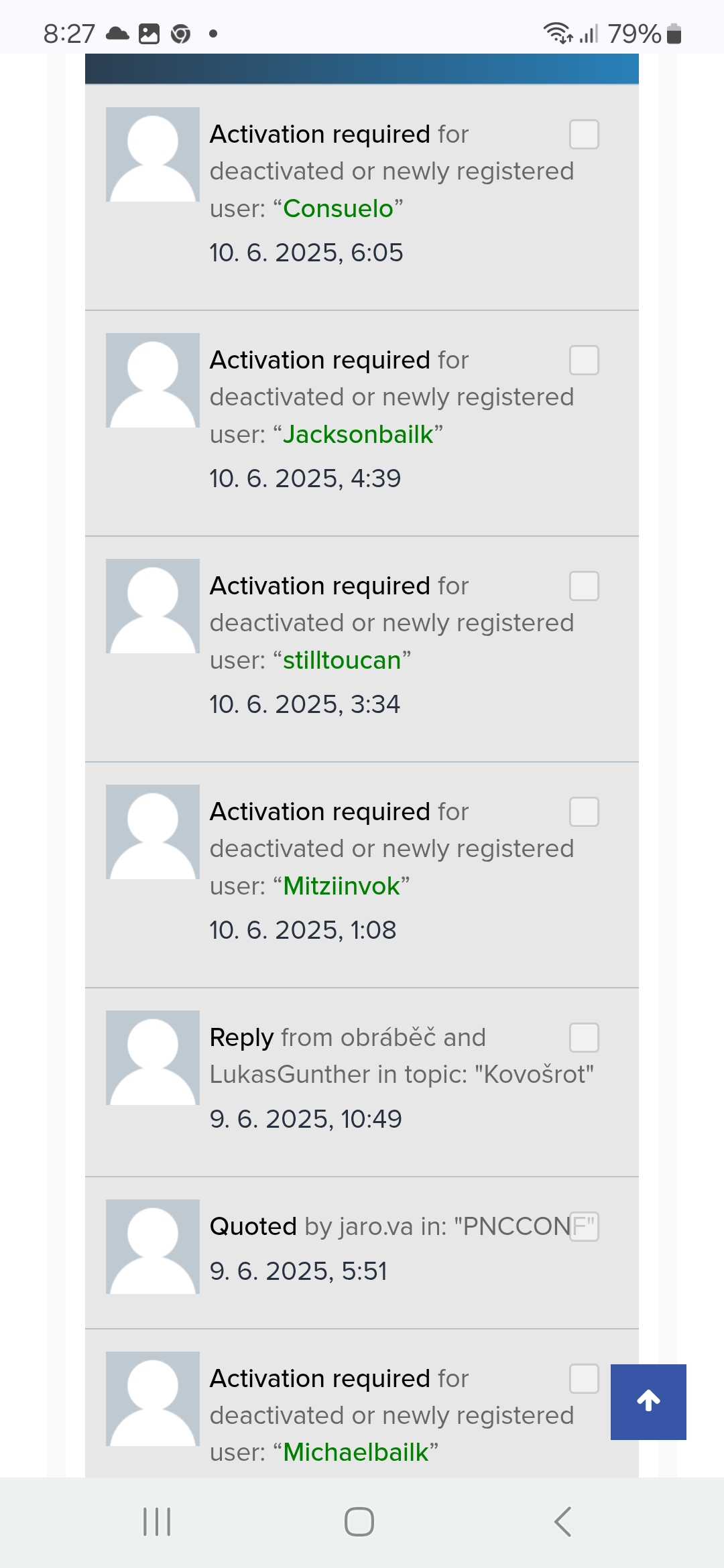Tap the avatar beside the Kovošrot reply
Image resolution: width=724 pixels, height=1568 pixels.
[x=153, y=1058]
